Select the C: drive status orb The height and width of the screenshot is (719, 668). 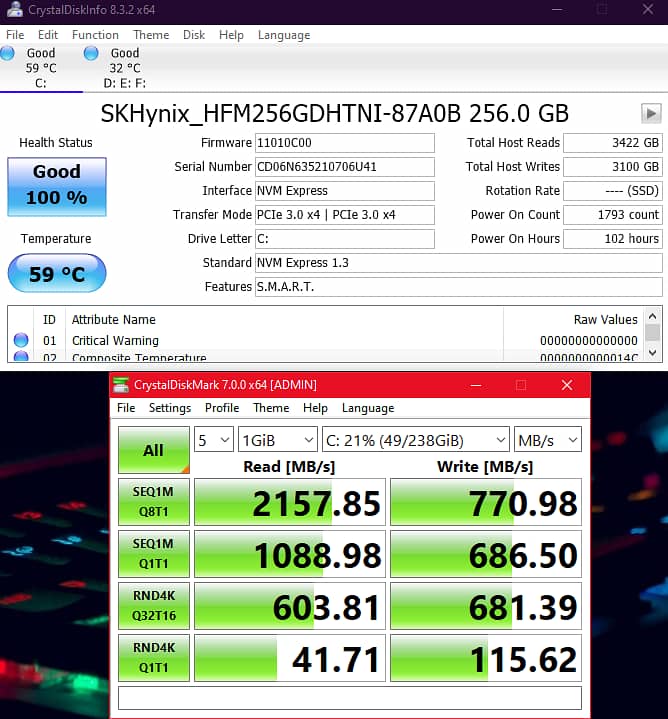9,53
